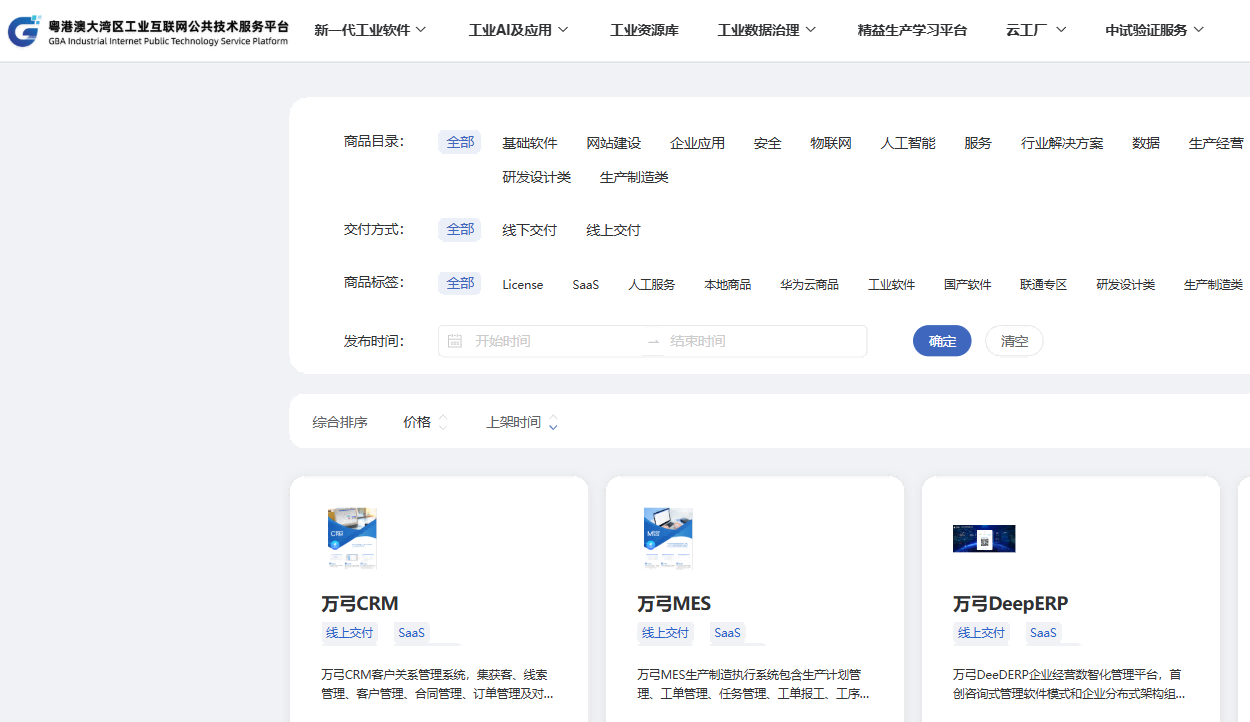
Task: Filter category by 人工智能
Action: [x=907, y=143]
